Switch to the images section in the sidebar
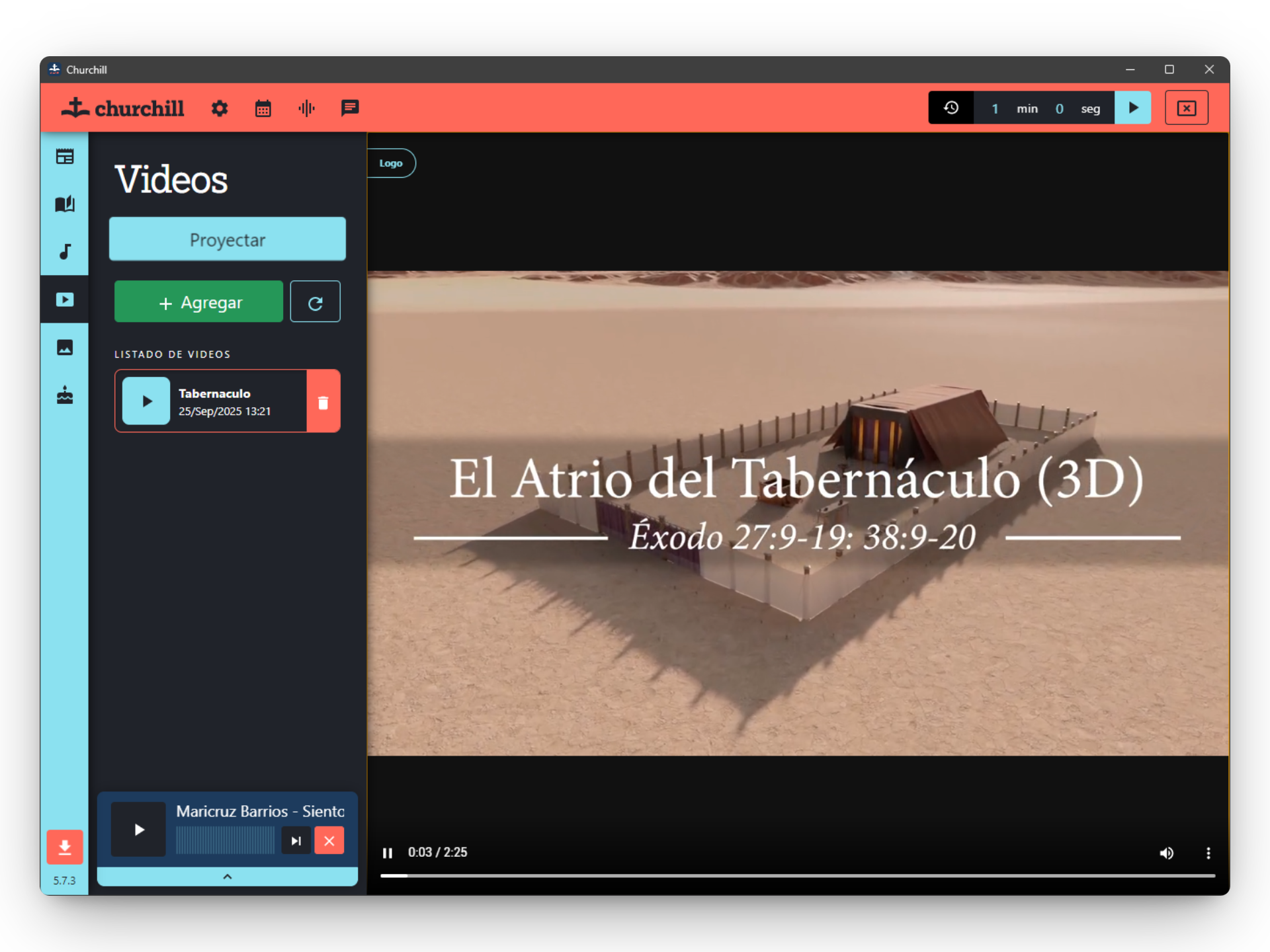 [64, 347]
